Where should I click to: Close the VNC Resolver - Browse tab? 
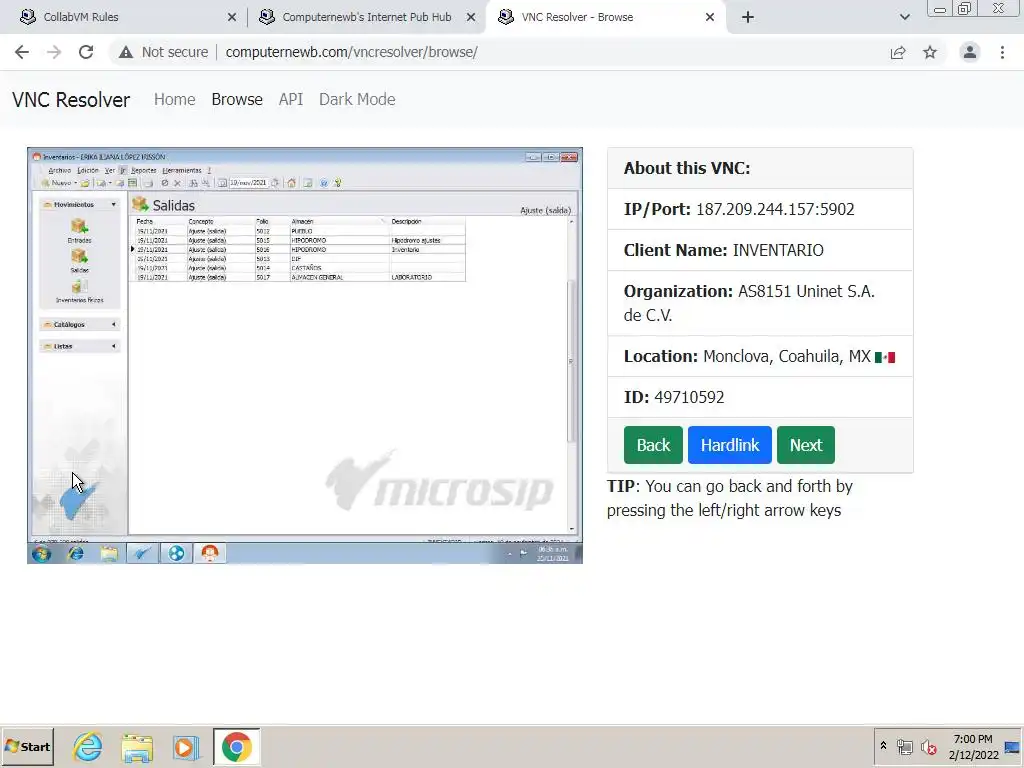(x=710, y=17)
